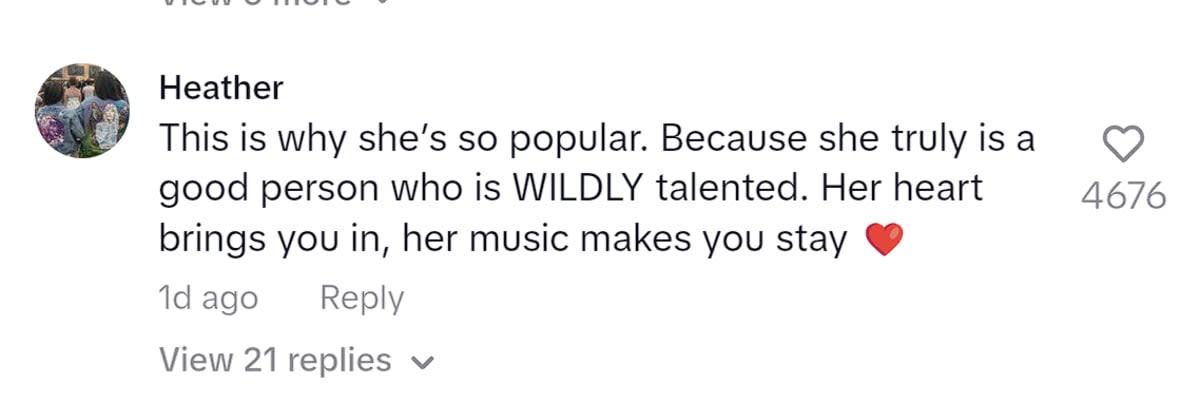This screenshot has height=403, width=1200.
Task: Click the red heart emoji in the comment
Action: [882, 240]
